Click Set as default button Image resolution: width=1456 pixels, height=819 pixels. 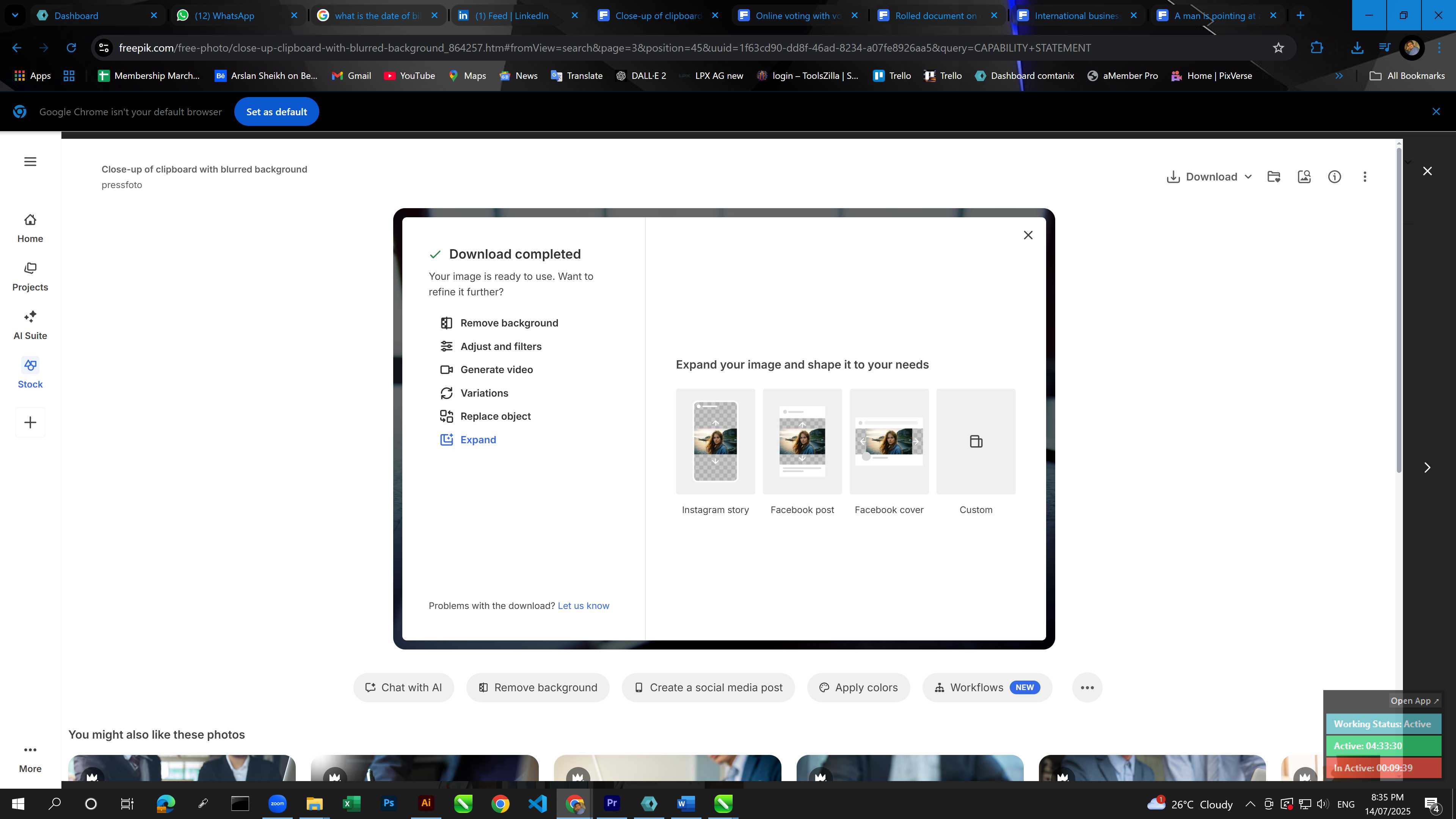pyautogui.click(x=276, y=112)
